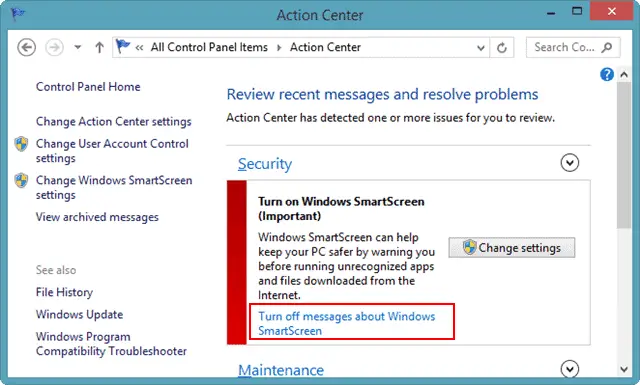This screenshot has height=385, width=640.
Task: Click the vertical scrollbar thumb
Action: click(x=624, y=155)
